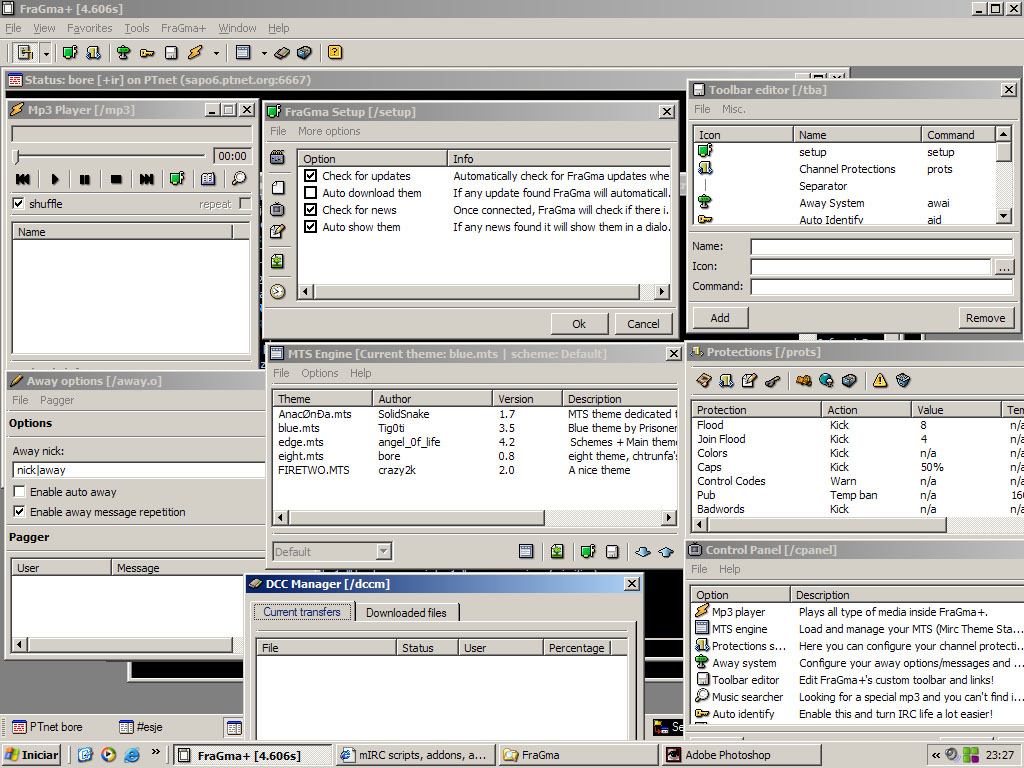This screenshot has width=1024, height=768.
Task: Click the globe icon in Protections toolbar
Action: point(826,380)
